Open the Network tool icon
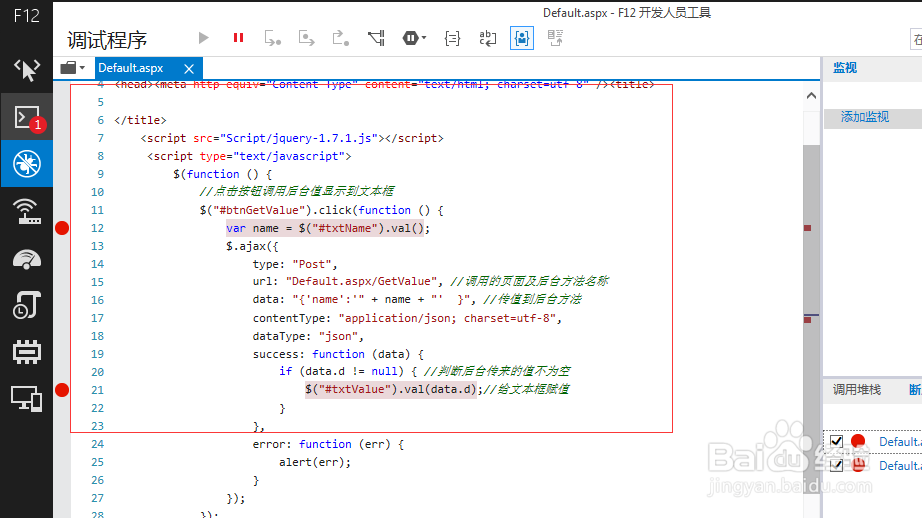The height and width of the screenshot is (518, 922). click(x=26, y=212)
